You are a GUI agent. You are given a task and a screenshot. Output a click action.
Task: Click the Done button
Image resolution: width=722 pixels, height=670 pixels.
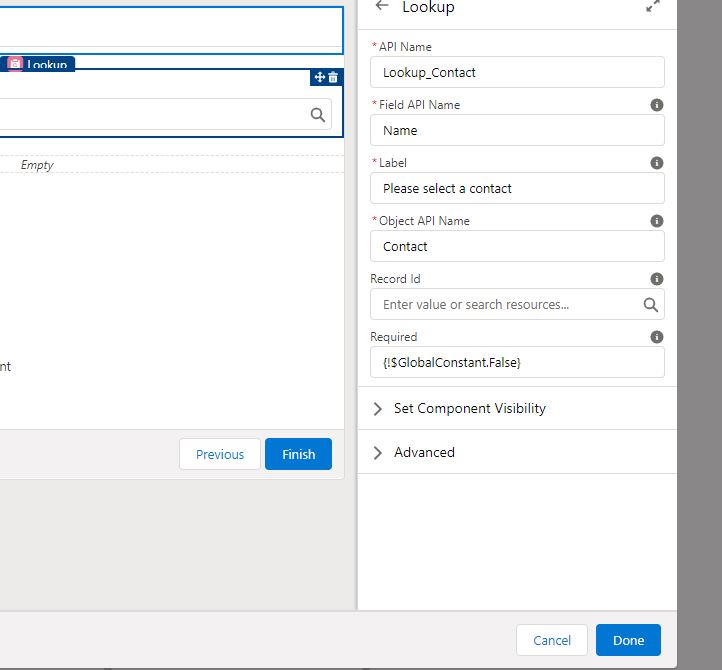628,640
